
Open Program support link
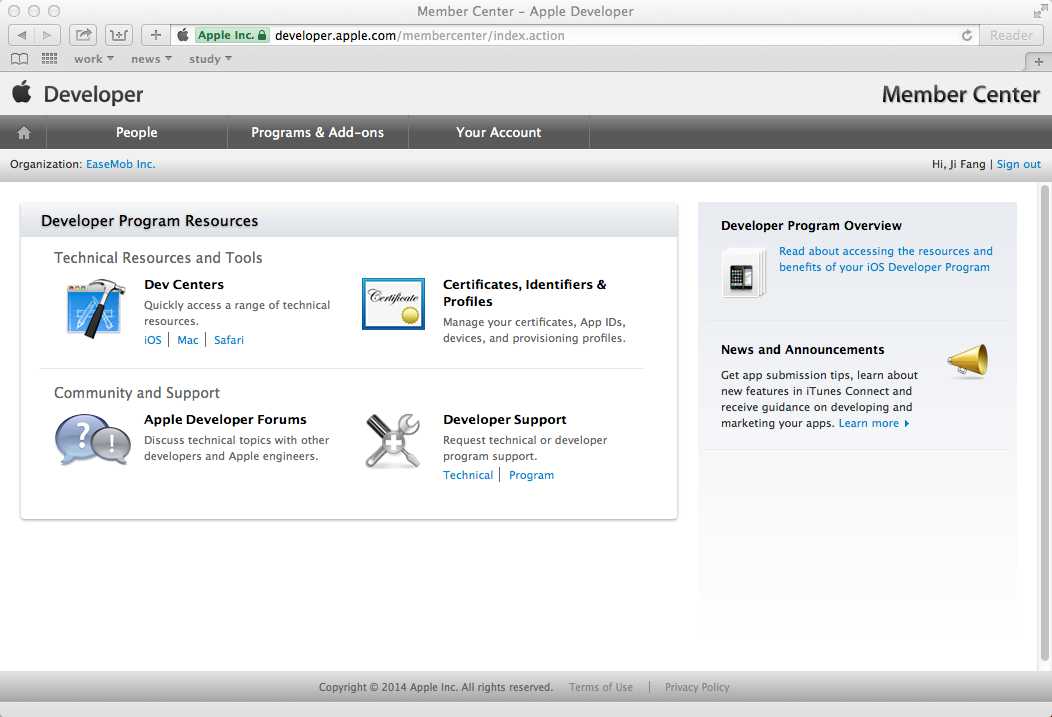pyautogui.click(x=531, y=475)
